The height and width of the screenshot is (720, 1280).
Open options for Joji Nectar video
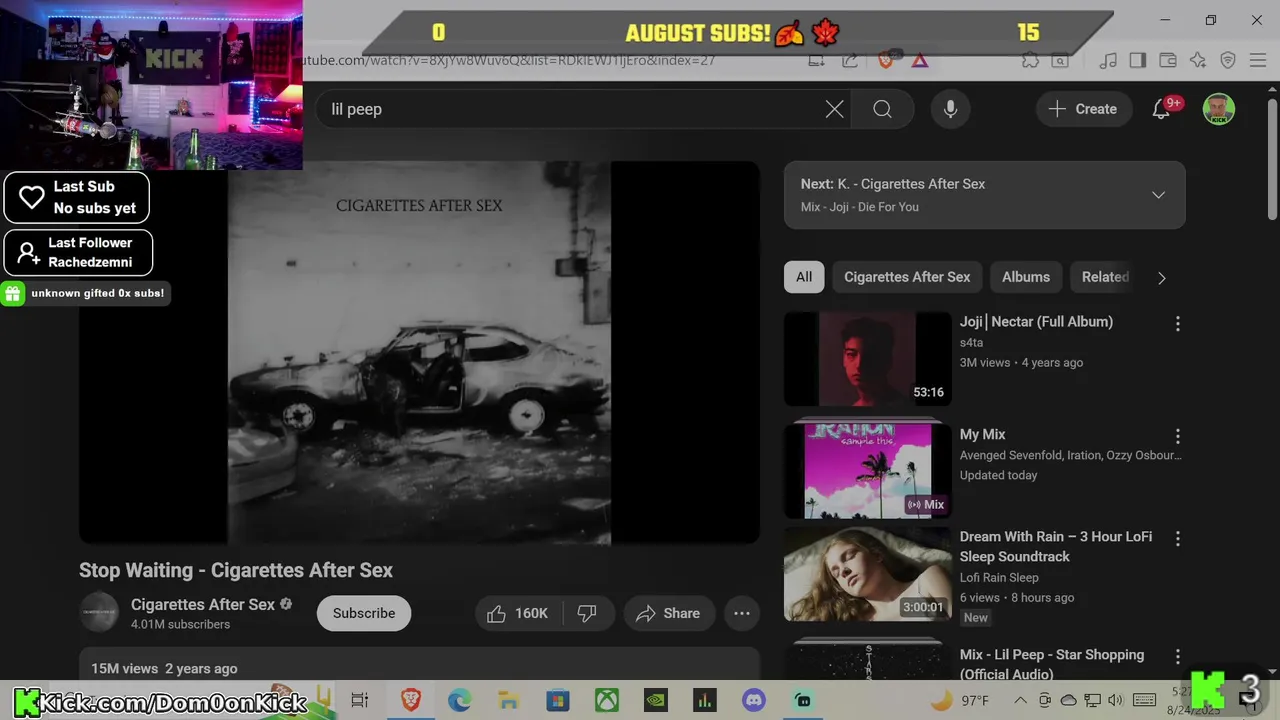point(1177,324)
